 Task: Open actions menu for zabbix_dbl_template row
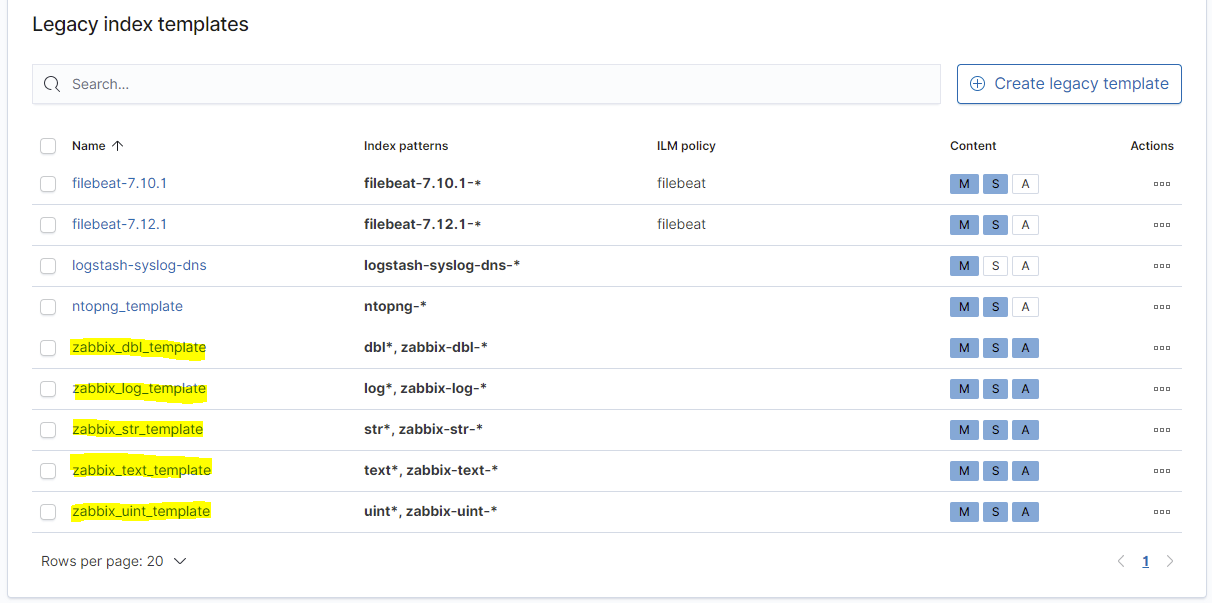pos(1161,348)
